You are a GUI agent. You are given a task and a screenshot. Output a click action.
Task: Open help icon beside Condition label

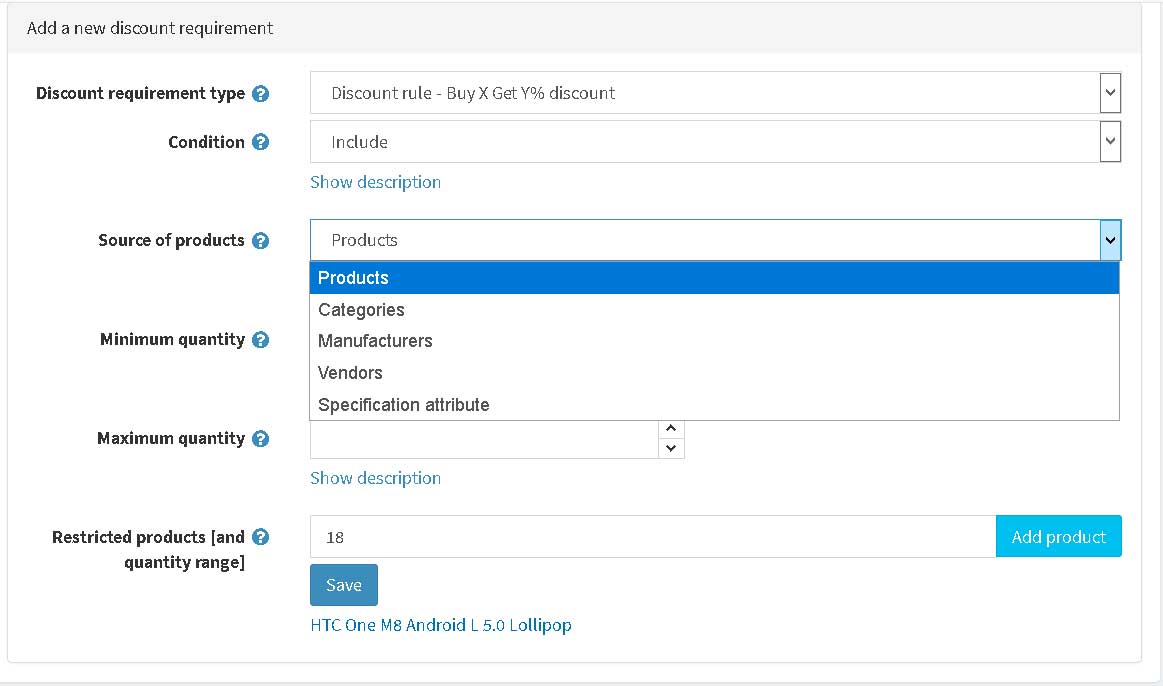(260, 142)
